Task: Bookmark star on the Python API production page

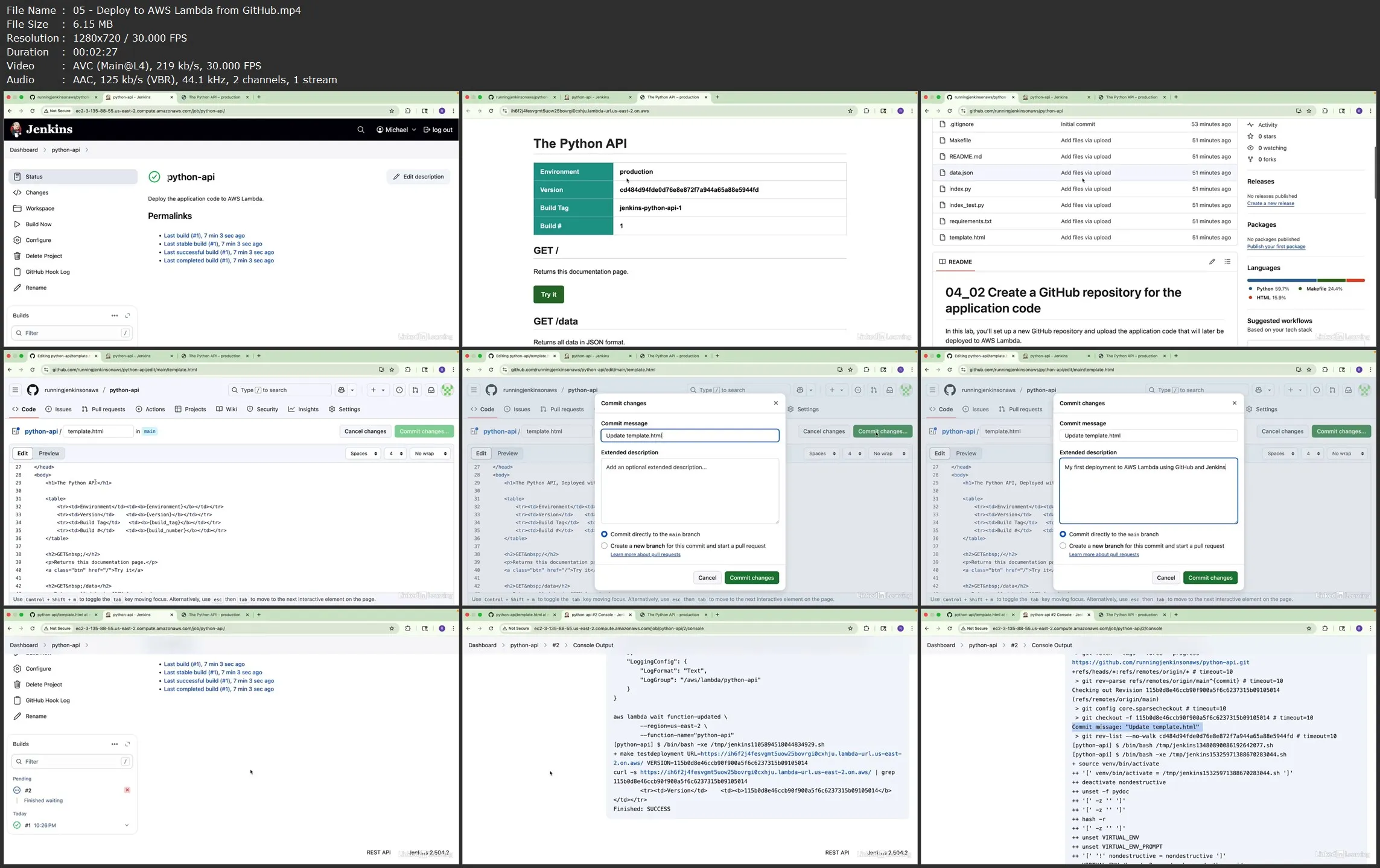Action: [850, 111]
